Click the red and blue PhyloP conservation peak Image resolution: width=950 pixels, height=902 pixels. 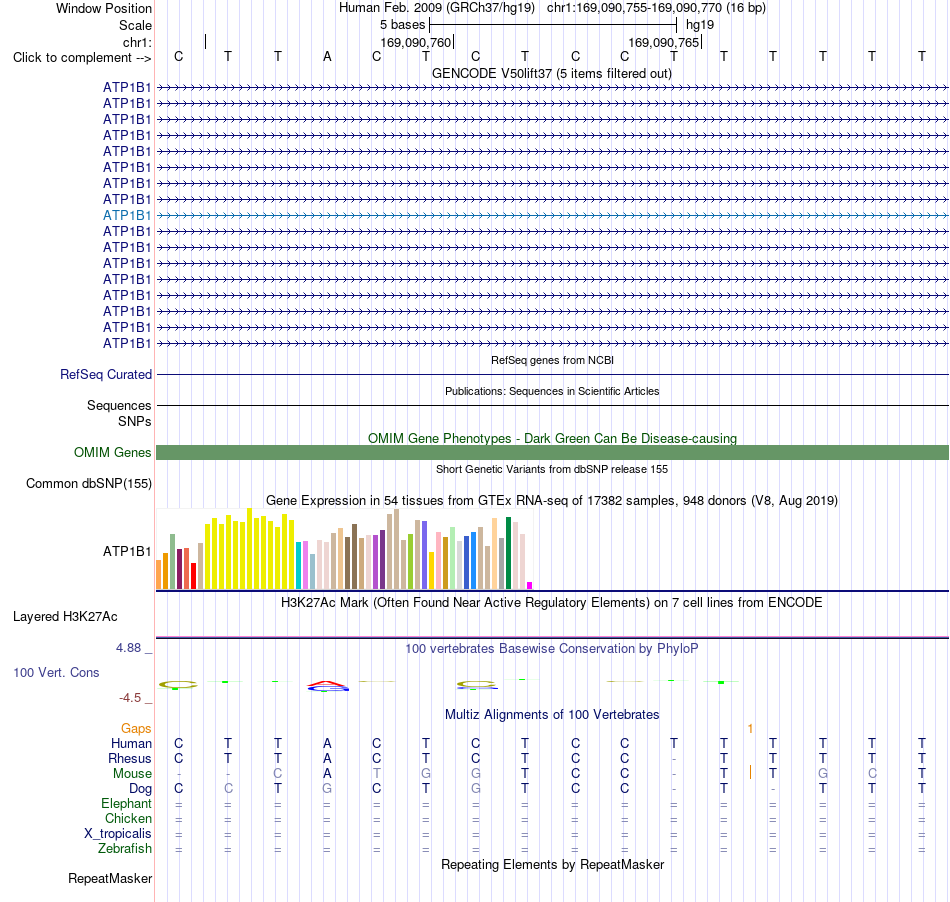coord(328,686)
